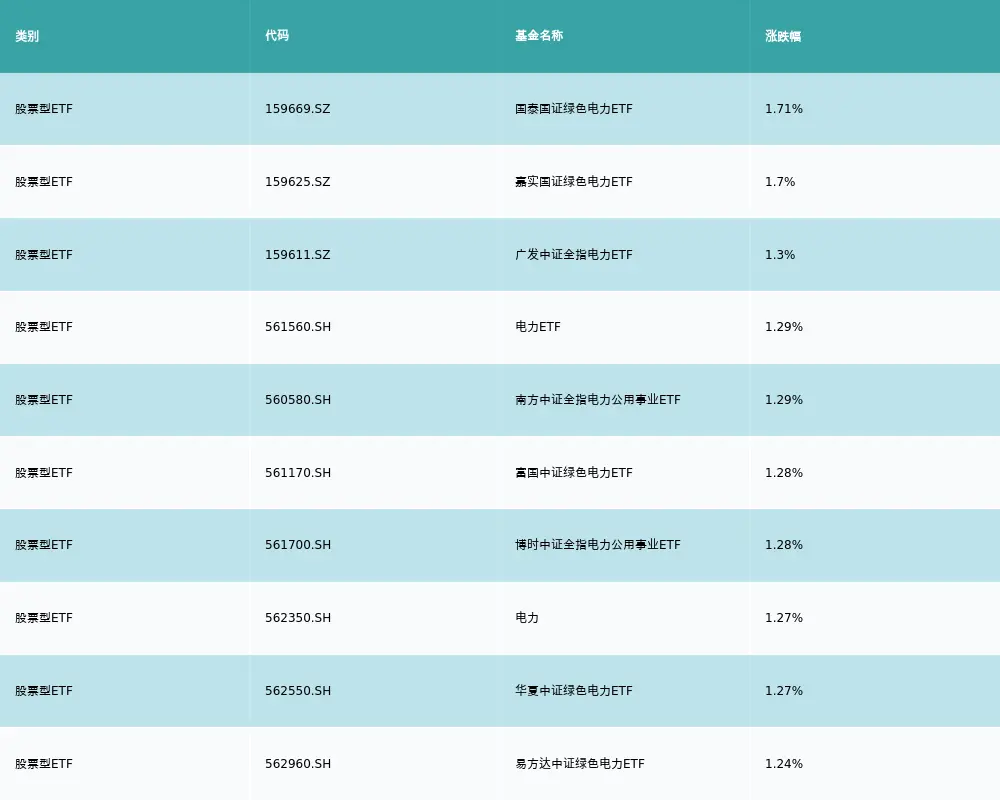Viewport: 1000px width, 800px height.
Task: Click 股票型ETF in the 561170.SH row
Action: pos(44,473)
